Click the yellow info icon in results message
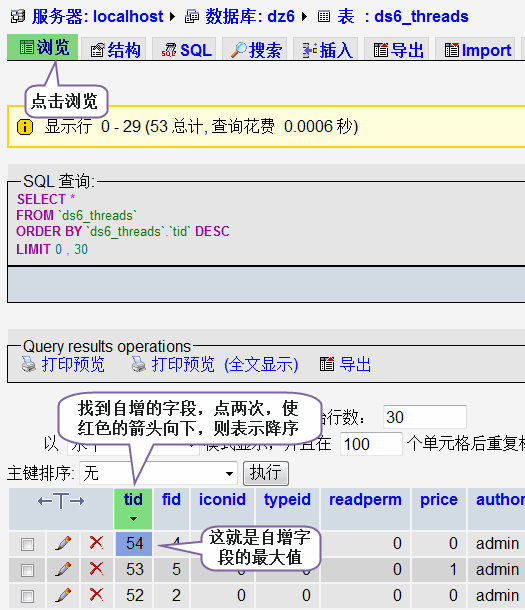The height and width of the screenshot is (610, 525). 25,127
